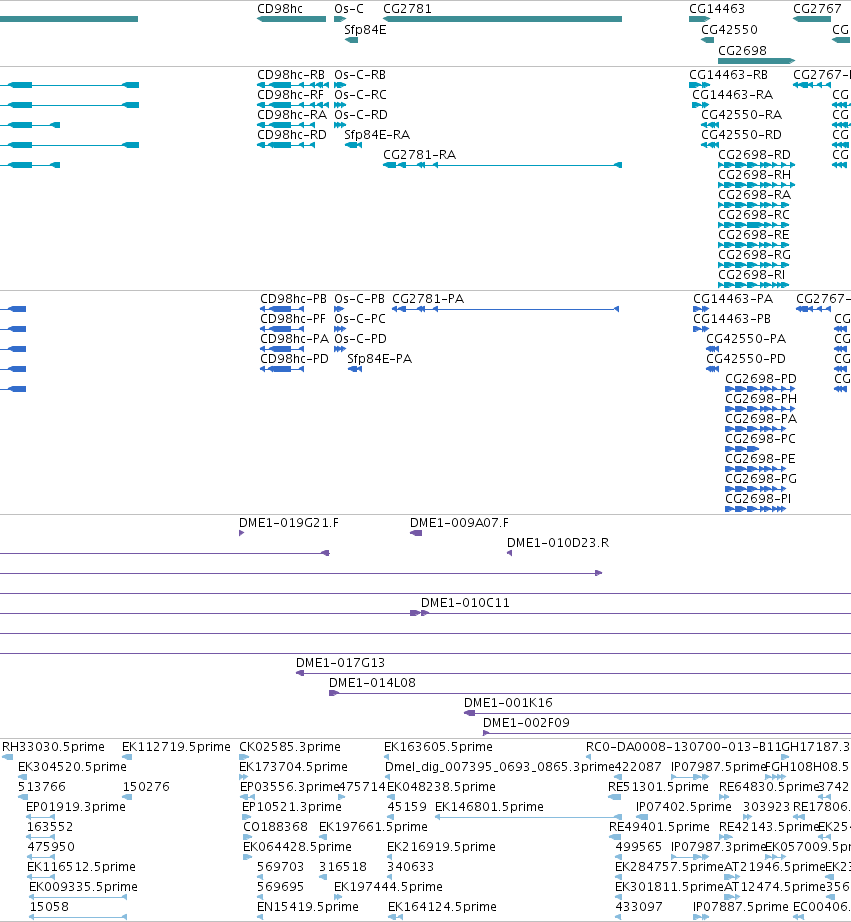Click the CD98hc-PB protein label
851x922 pixels.
[x=293, y=299]
